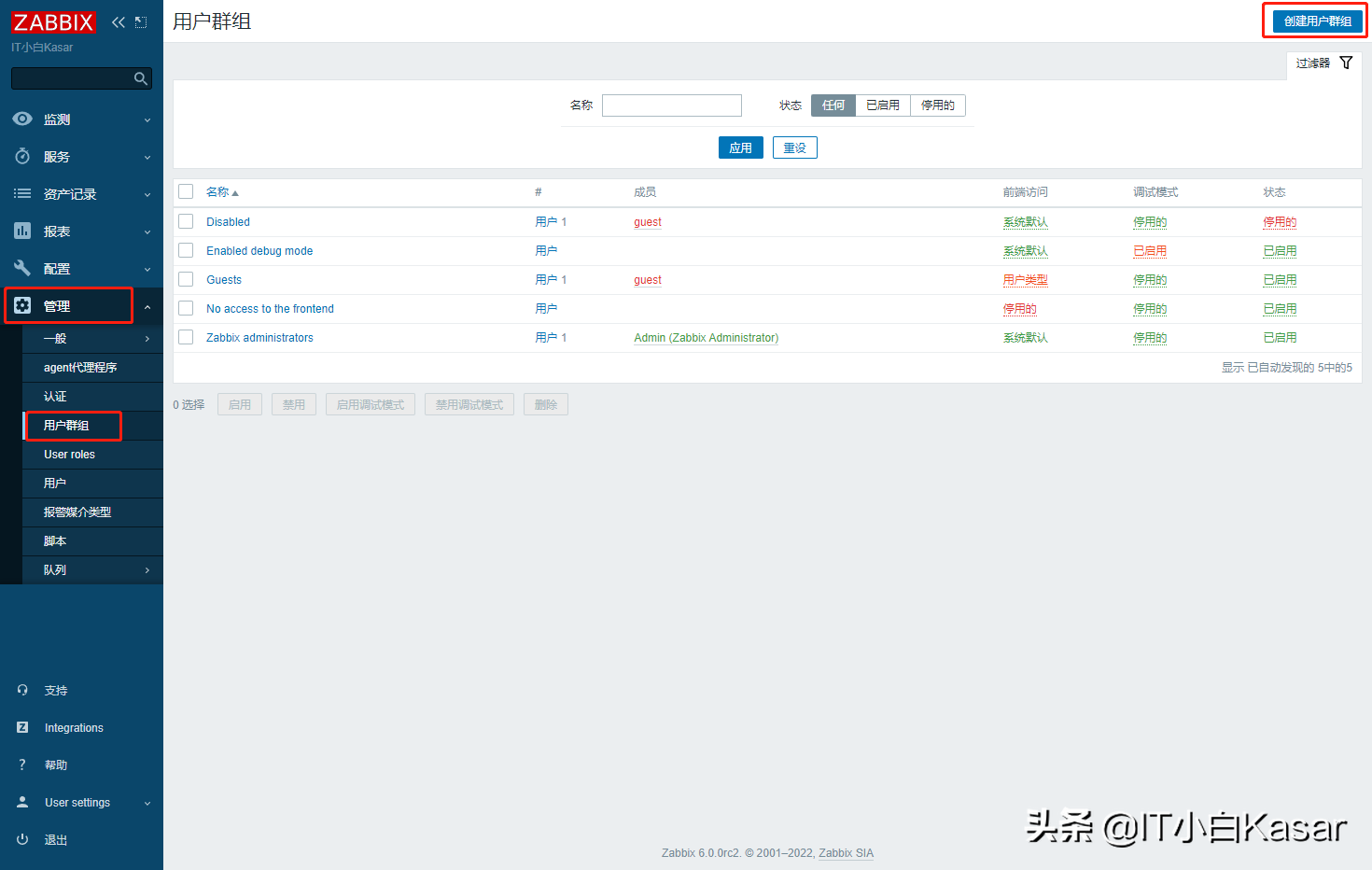Open the 报表 reports icon
Viewport: 1372px width, 870px height.
point(22,231)
